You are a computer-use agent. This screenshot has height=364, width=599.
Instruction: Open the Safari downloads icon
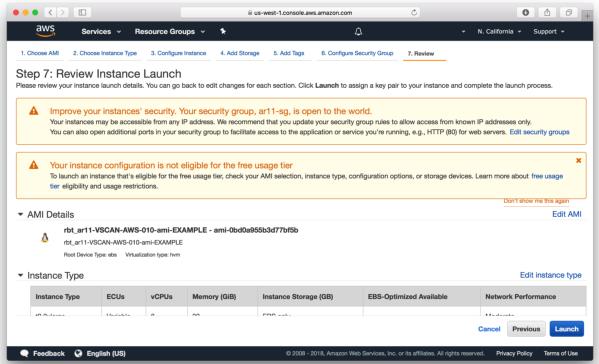(525, 13)
